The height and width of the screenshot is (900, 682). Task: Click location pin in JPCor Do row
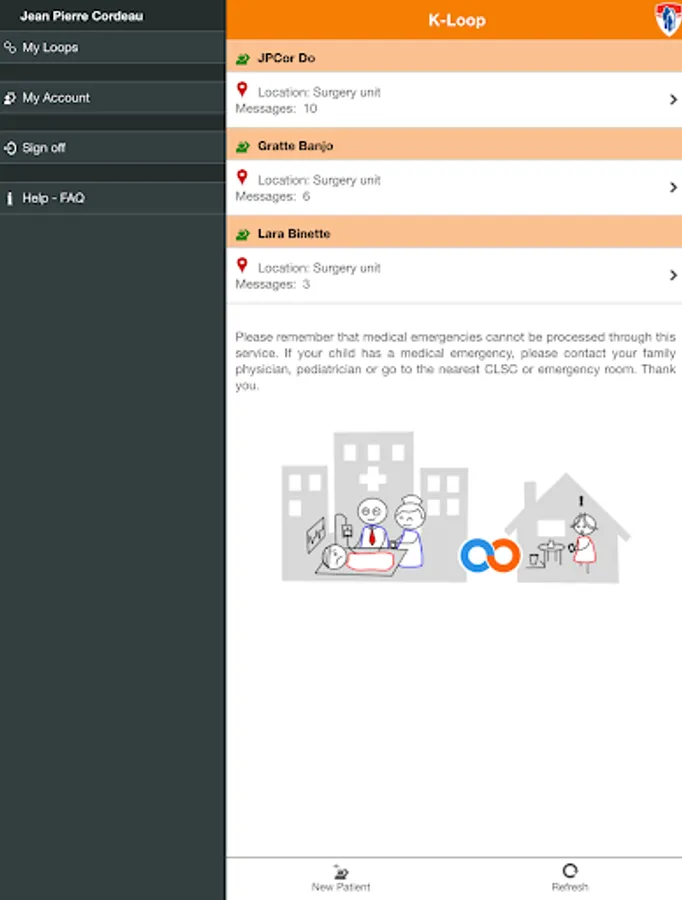tap(242, 90)
